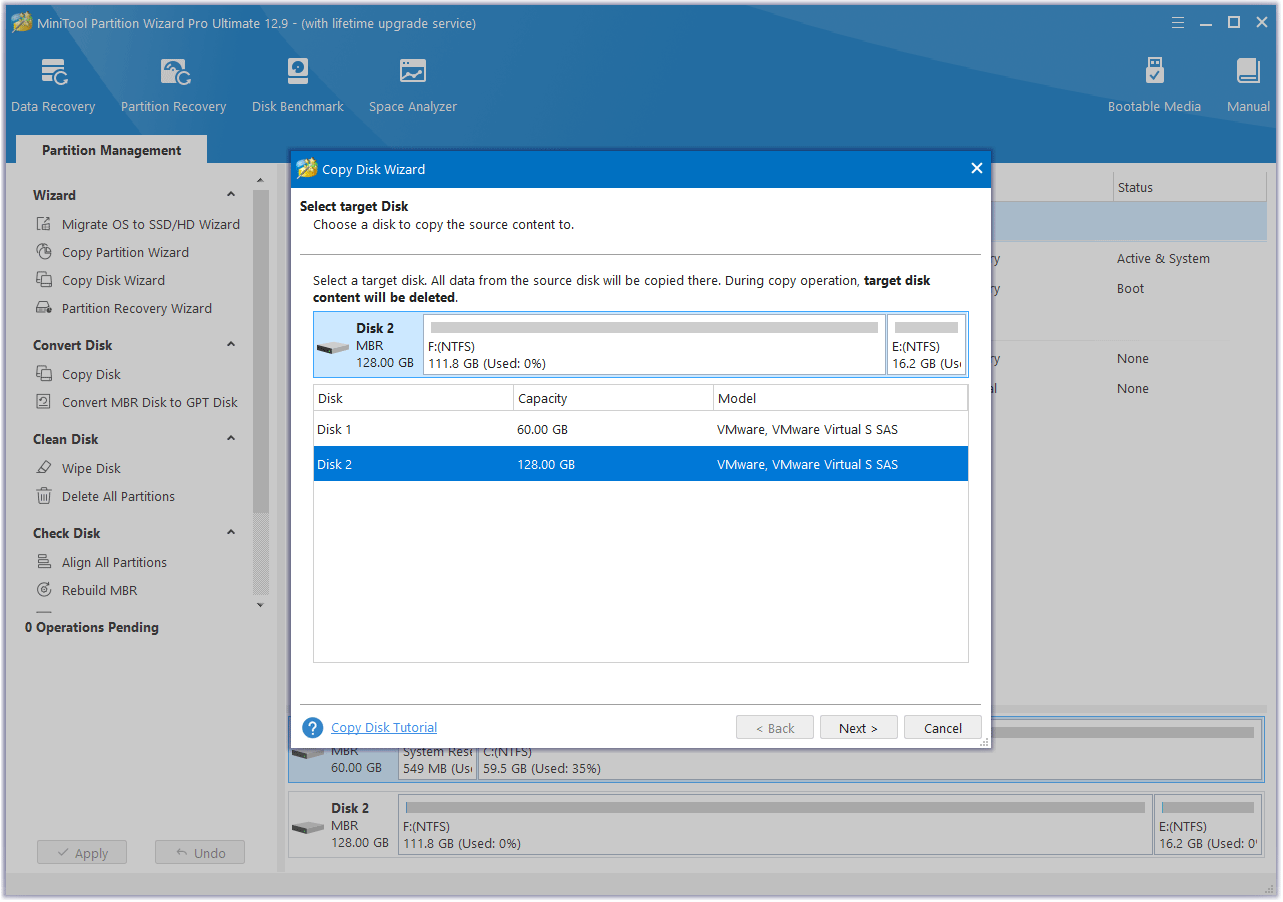The image size is (1283, 902).
Task: Open Rebuild MBR option
Action: point(99,590)
